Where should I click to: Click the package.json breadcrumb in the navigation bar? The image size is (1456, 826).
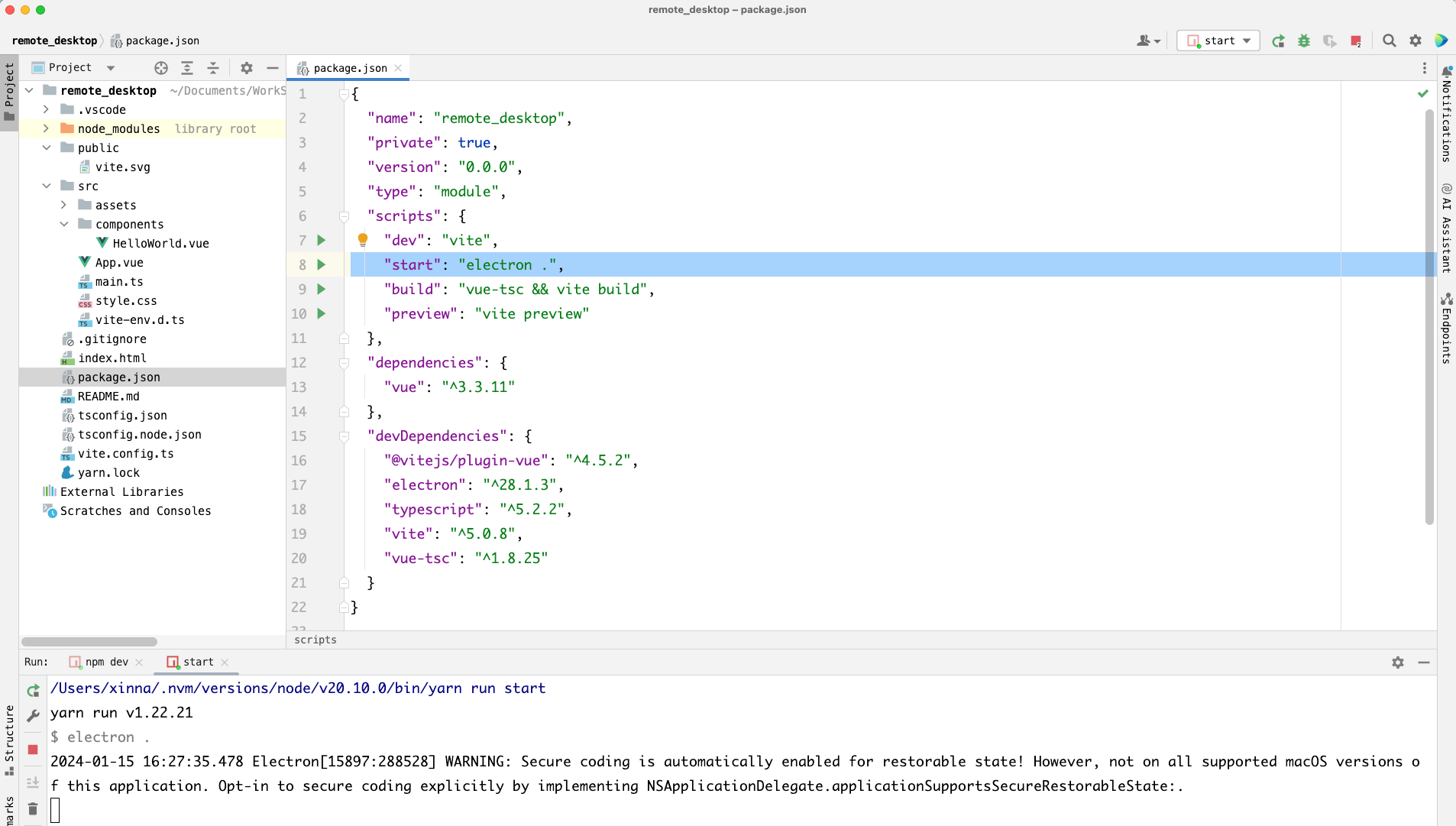point(155,41)
